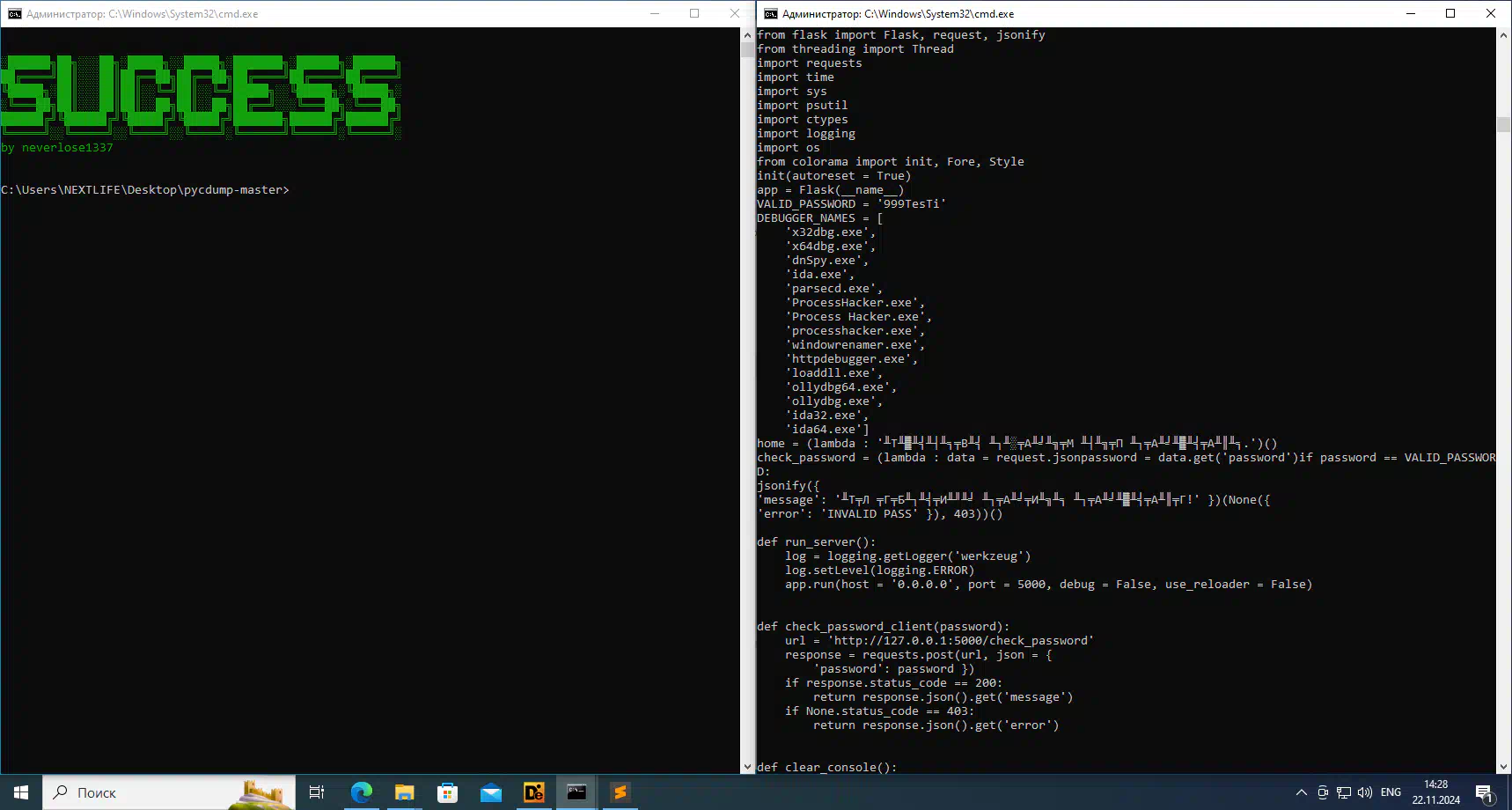Click the Meet Now camera tray icon

coord(1323,792)
